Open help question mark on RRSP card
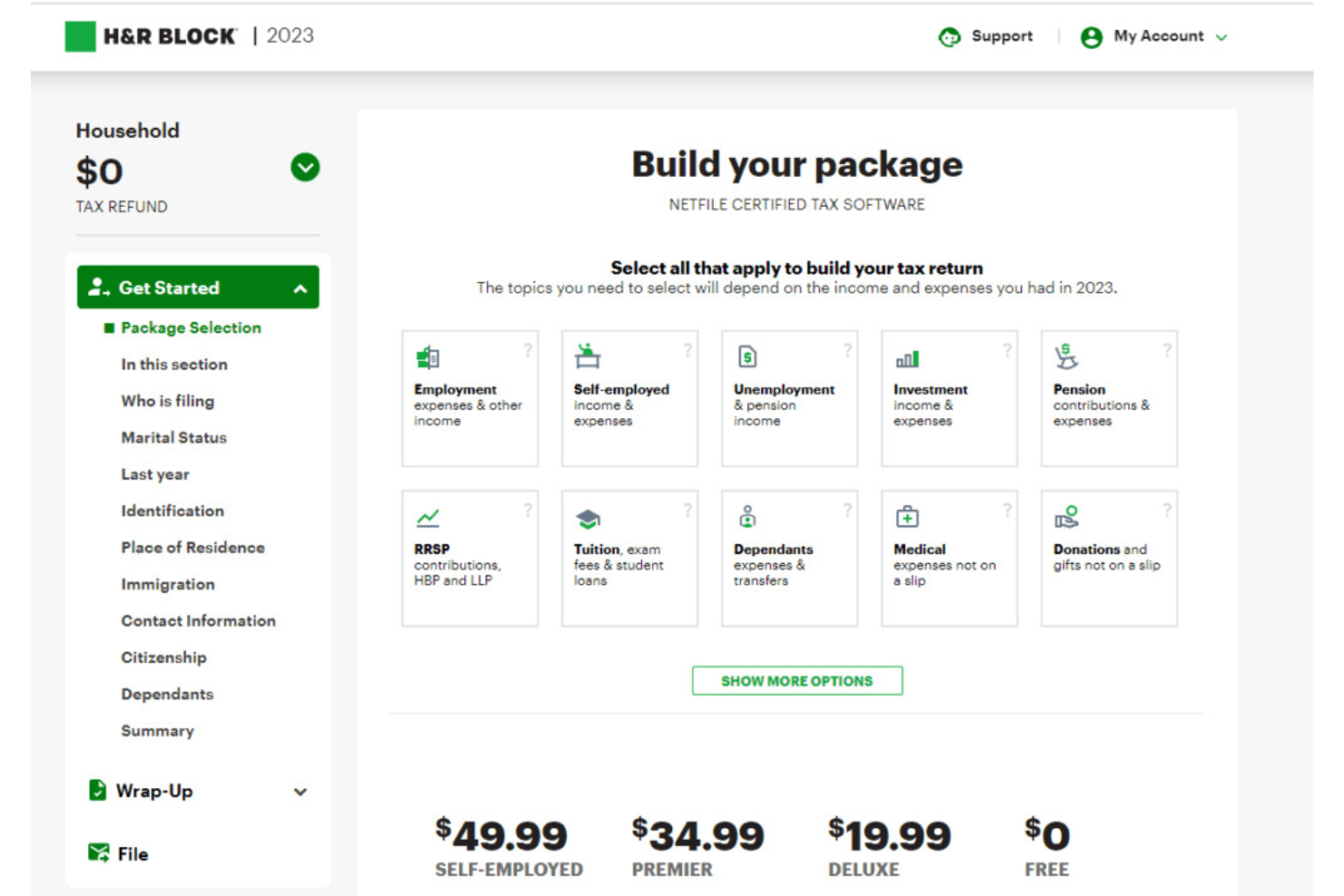The width and height of the screenshot is (1344, 896). (x=528, y=509)
